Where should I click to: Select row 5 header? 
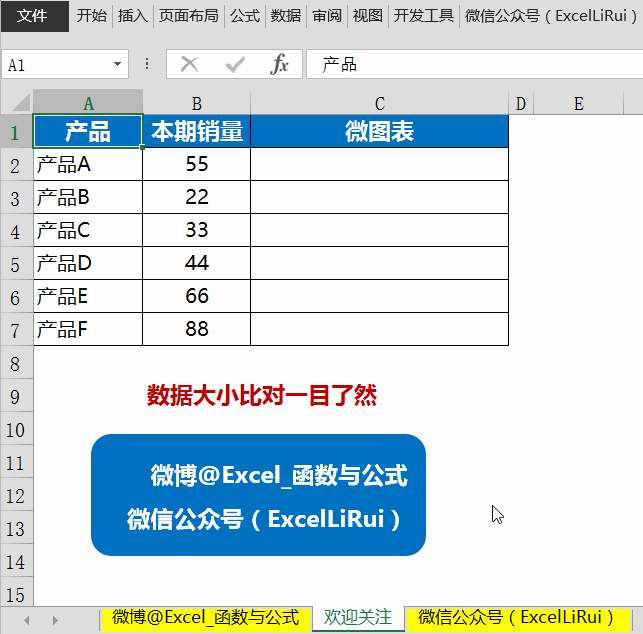tap(17, 263)
